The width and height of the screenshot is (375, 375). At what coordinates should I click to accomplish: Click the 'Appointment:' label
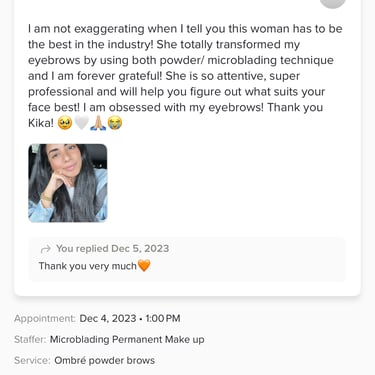click(45, 319)
